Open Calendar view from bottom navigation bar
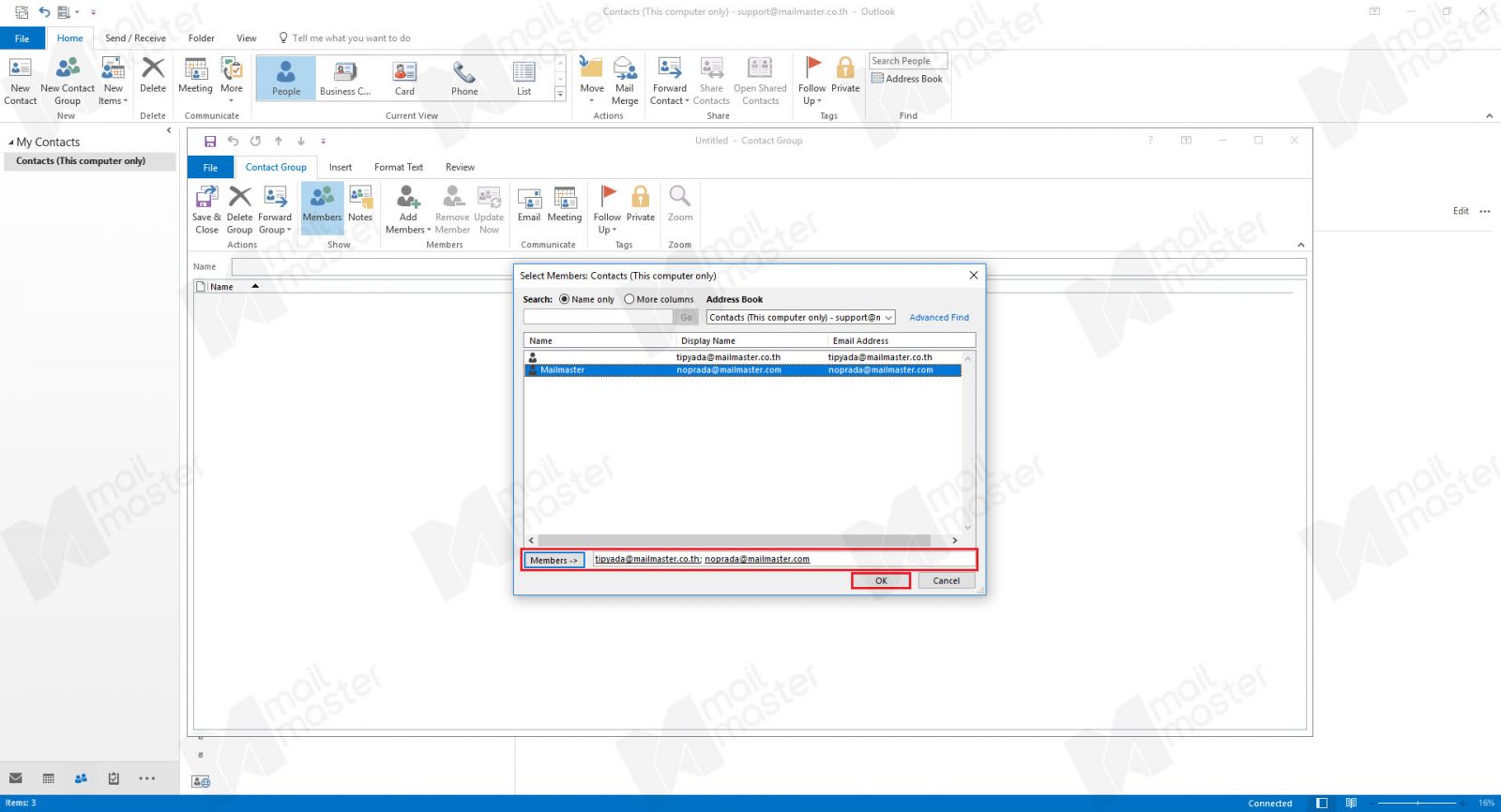This screenshot has width=1501, height=812. click(49, 778)
